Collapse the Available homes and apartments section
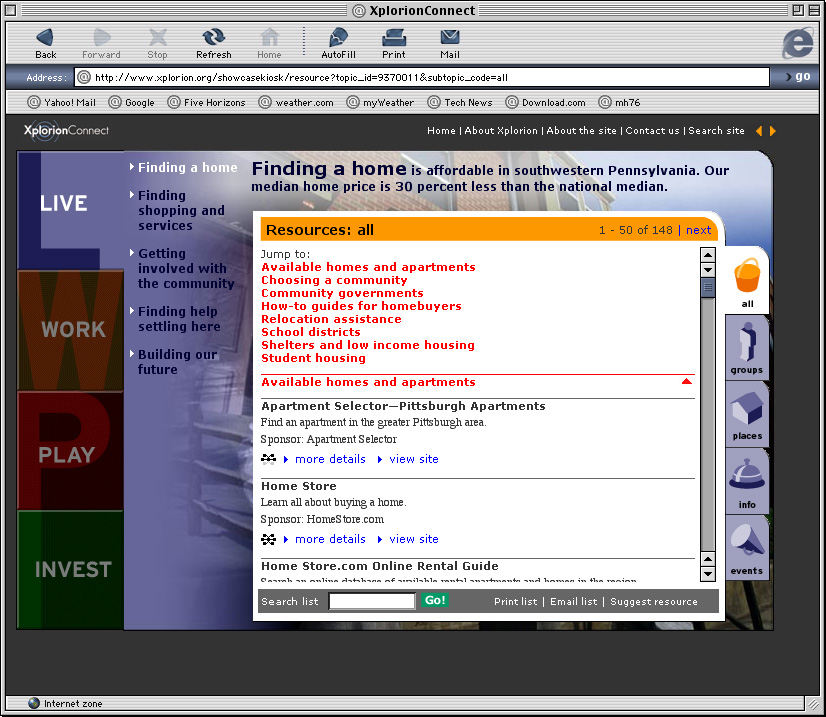Viewport: 826px width, 717px height. coord(686,382)
